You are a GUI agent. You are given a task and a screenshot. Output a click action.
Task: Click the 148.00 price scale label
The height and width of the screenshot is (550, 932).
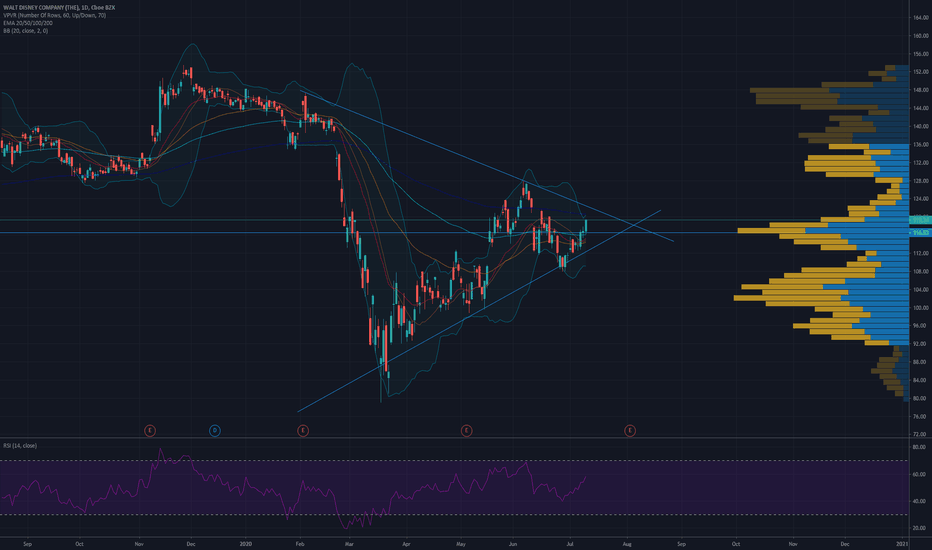point(921,90)
